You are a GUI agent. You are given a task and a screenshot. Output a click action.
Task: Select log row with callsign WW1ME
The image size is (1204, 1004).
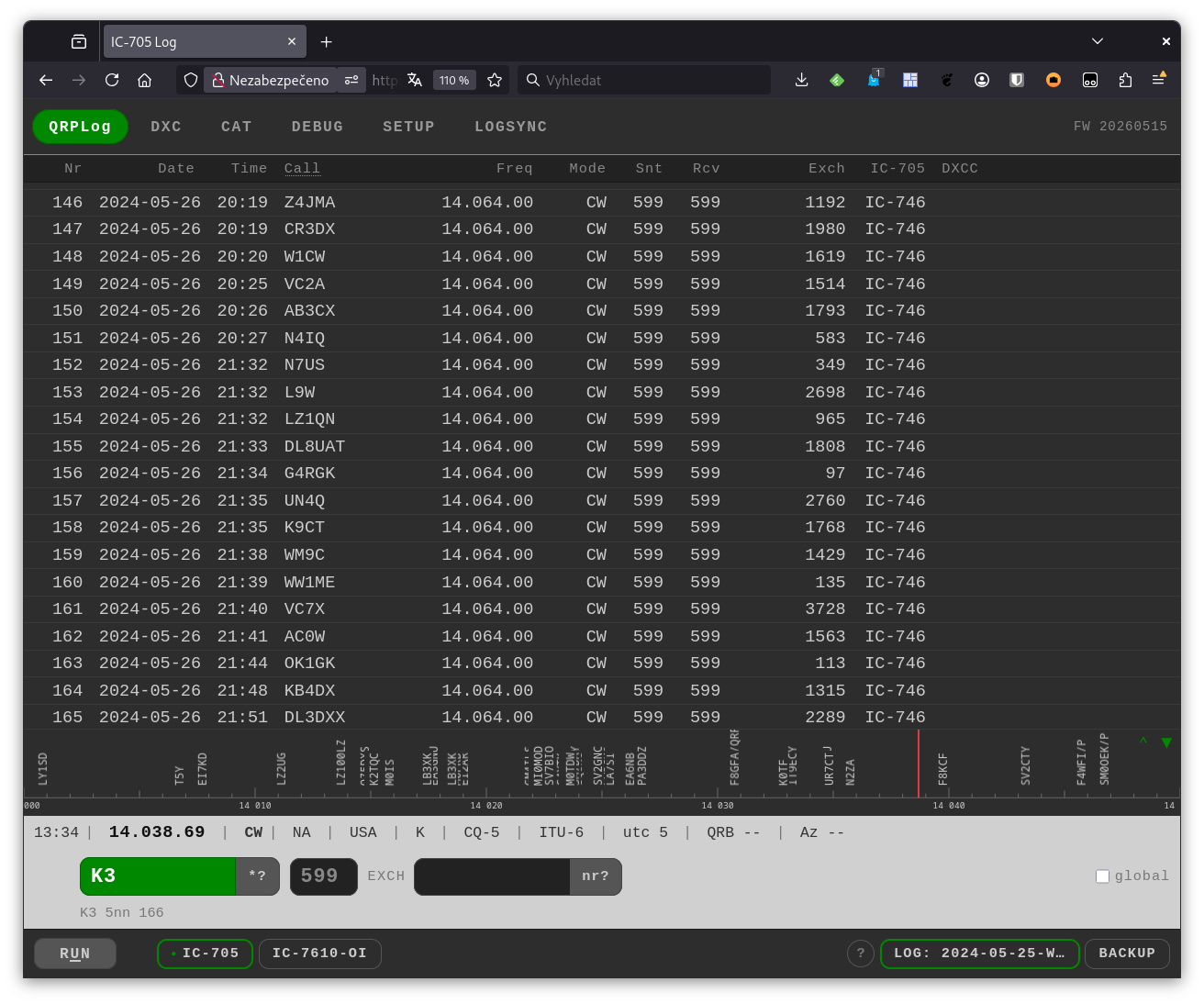[x=602, y=582]
